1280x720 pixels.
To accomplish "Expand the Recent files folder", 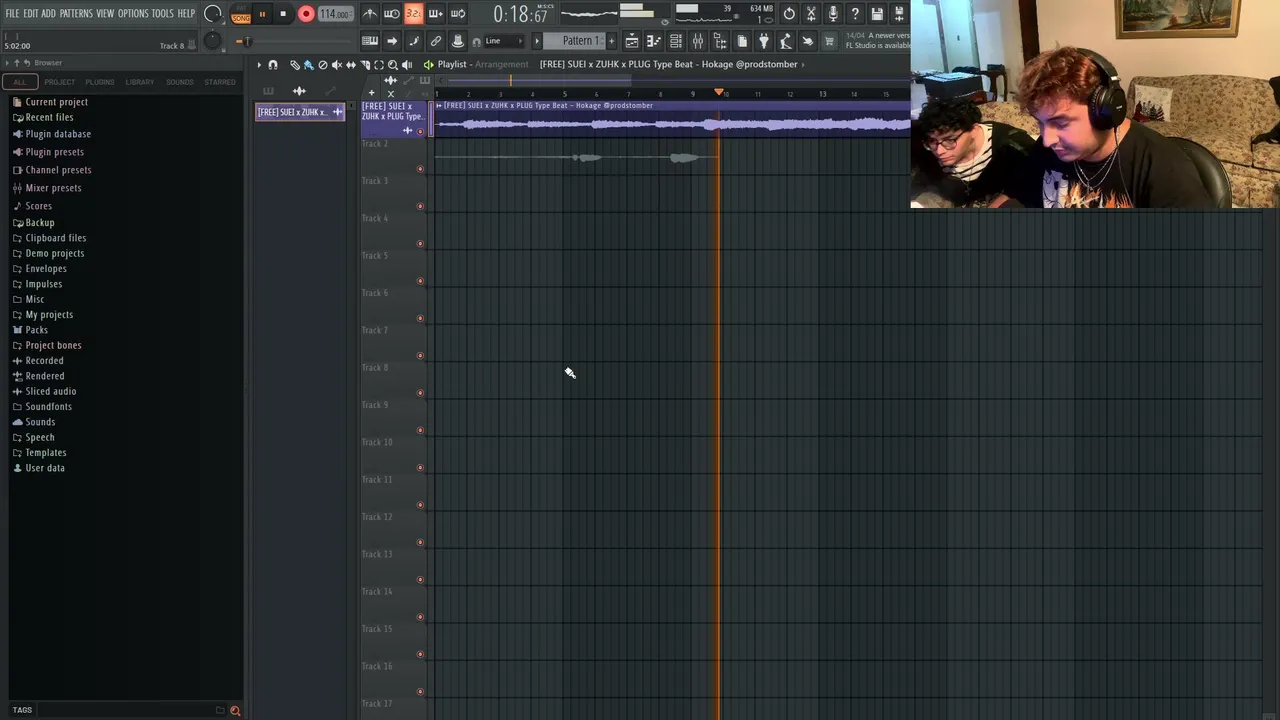I will 49,117.
